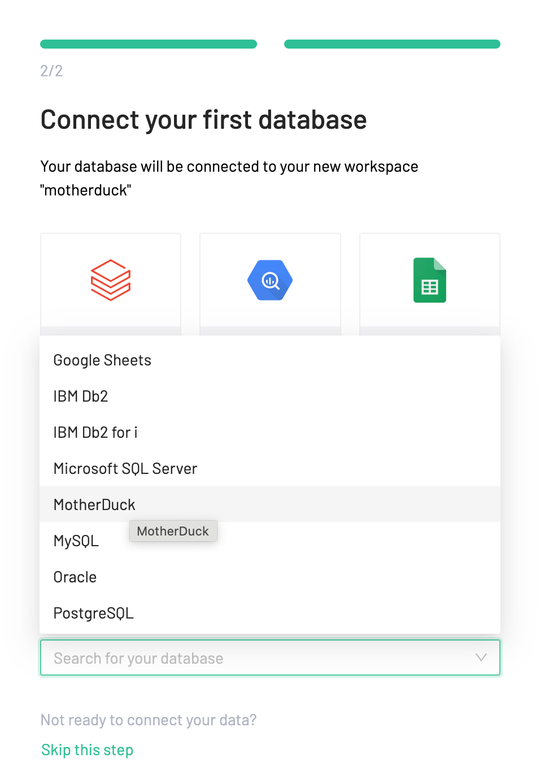Pick Oracle from the database list

(270, 577)
